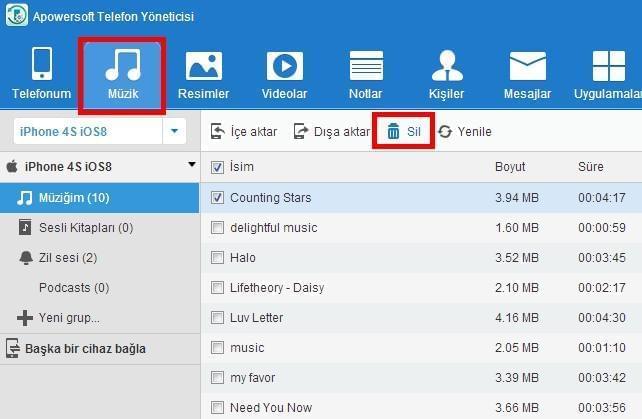
Task: Check the Luv Letter checkbox
Action: [217, 317]
